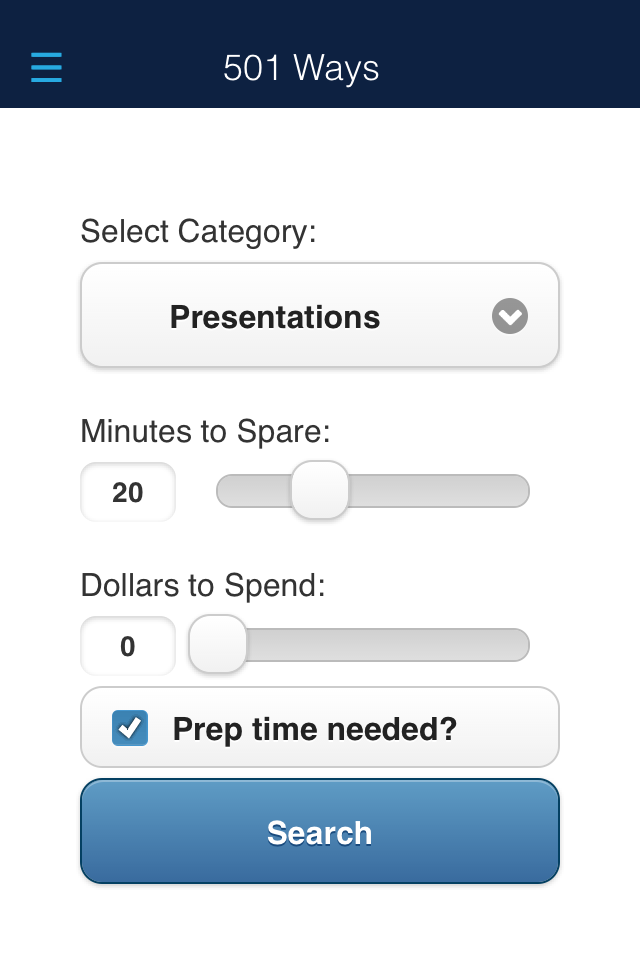Open the hamburger navigation menu

(47, 67)
